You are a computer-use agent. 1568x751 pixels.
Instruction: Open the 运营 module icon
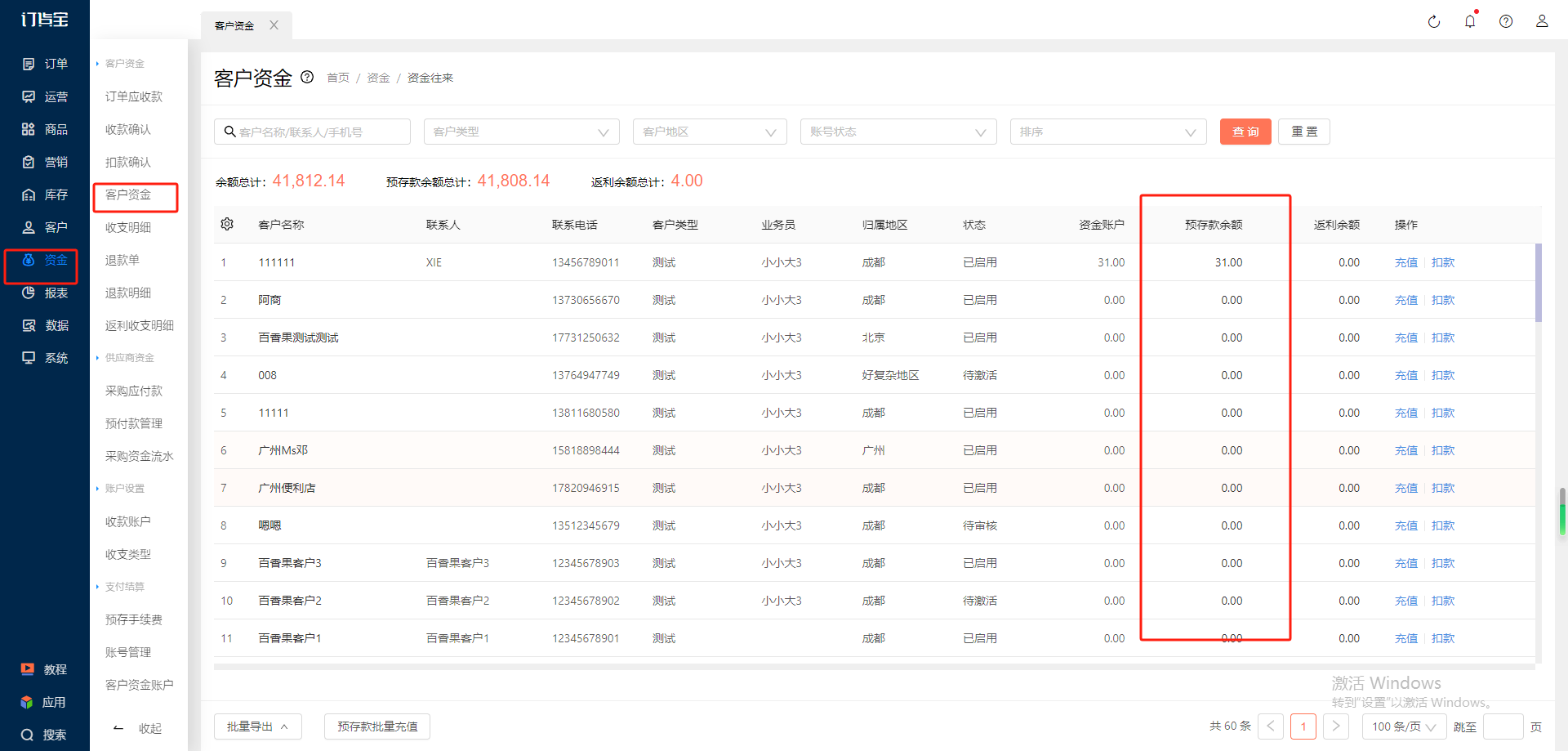[x=29, y=96]
